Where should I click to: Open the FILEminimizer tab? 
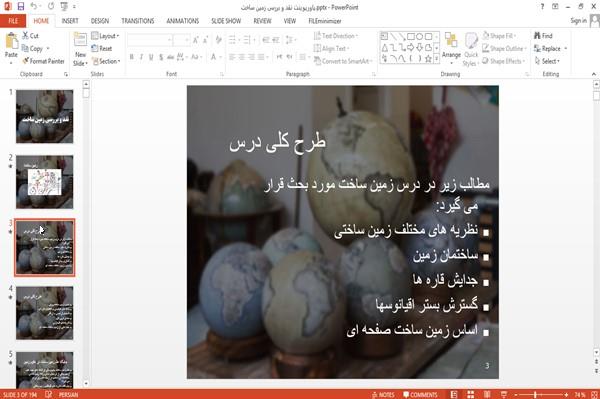325,21
